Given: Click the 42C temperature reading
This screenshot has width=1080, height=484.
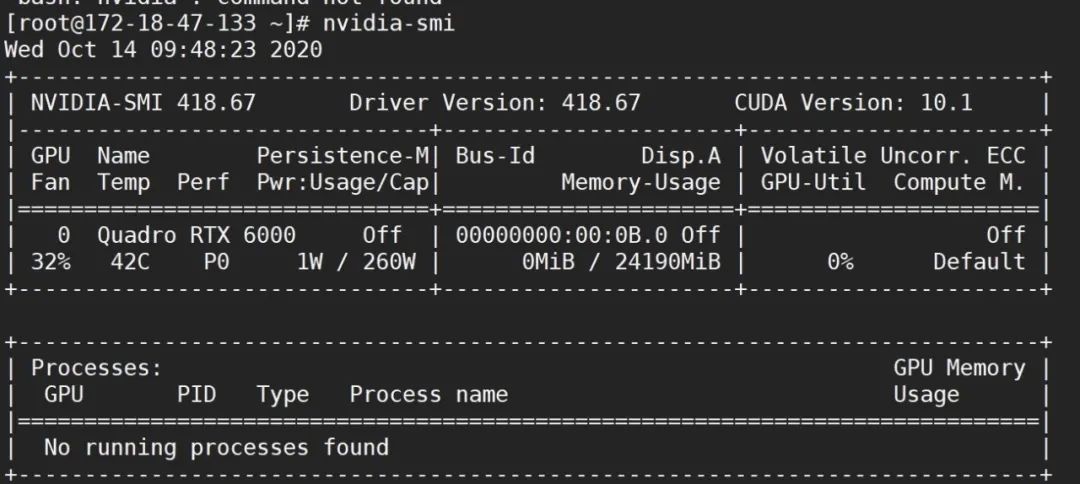Looking at the screenshot, I should coord(129,262).
